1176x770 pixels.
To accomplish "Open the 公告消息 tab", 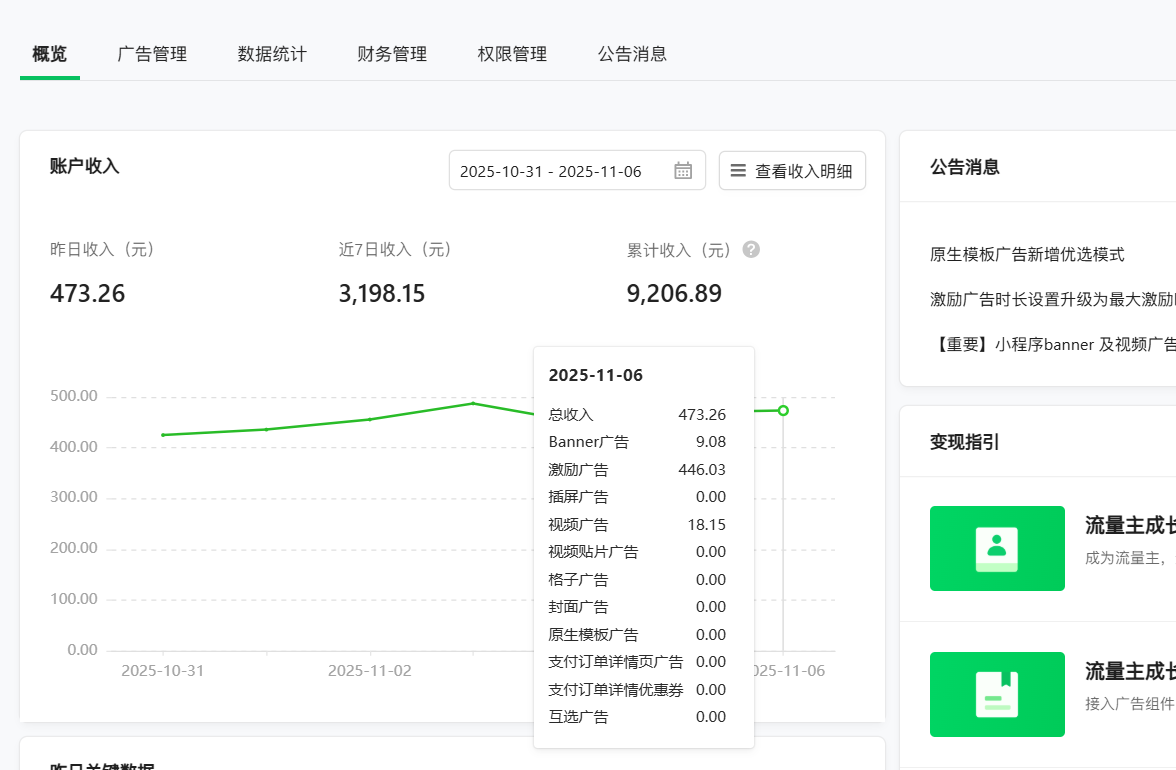I will [632, 54].
